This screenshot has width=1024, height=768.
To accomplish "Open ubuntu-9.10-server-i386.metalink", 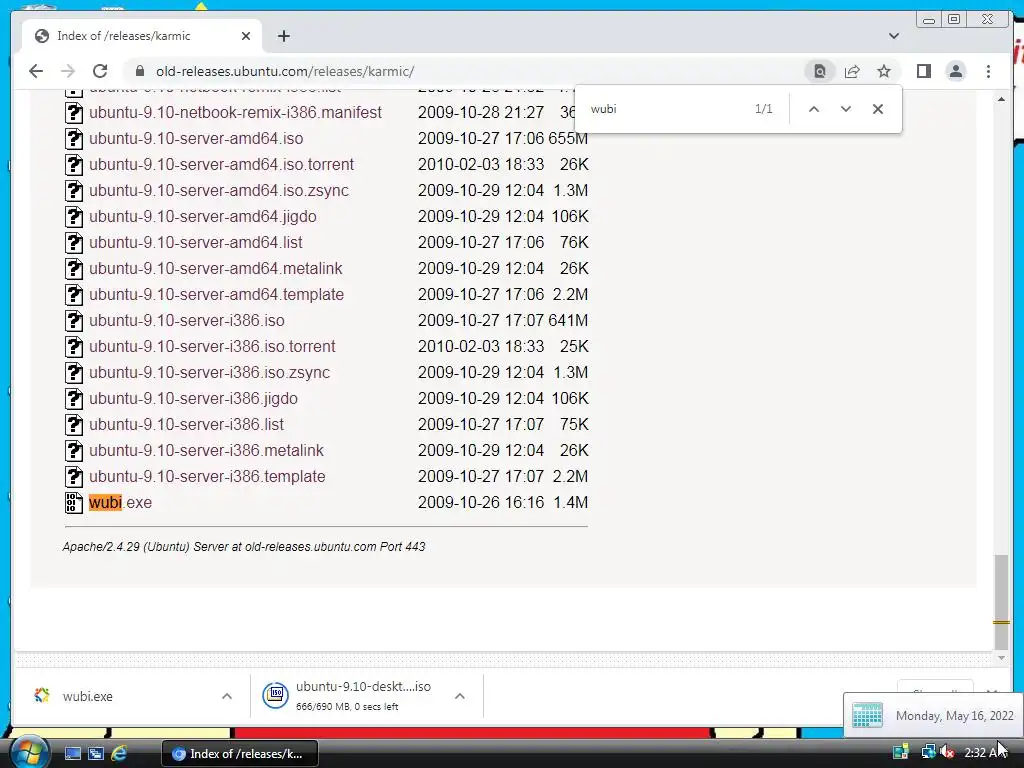I will coord(206,451).
